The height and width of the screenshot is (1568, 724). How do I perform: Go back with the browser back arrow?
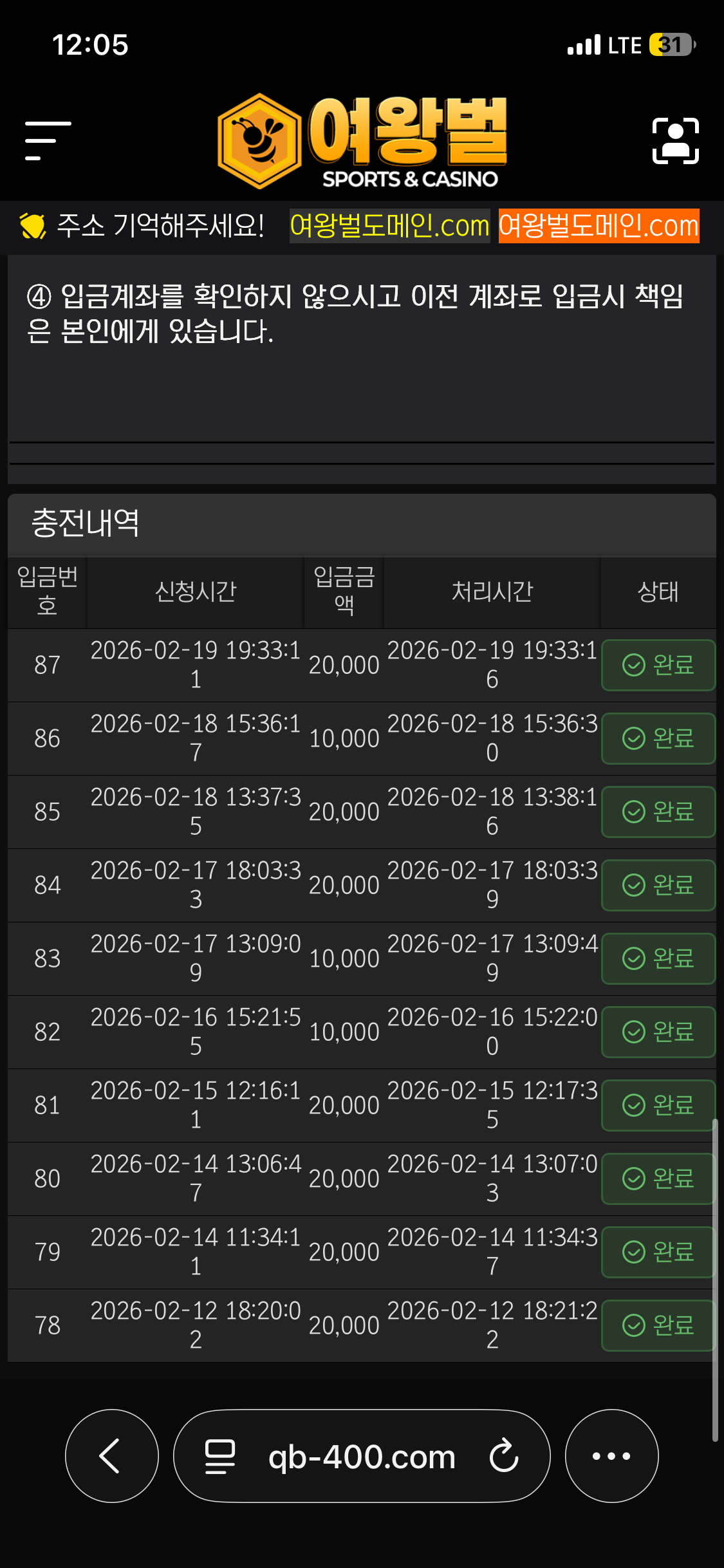pos(111,1455)
